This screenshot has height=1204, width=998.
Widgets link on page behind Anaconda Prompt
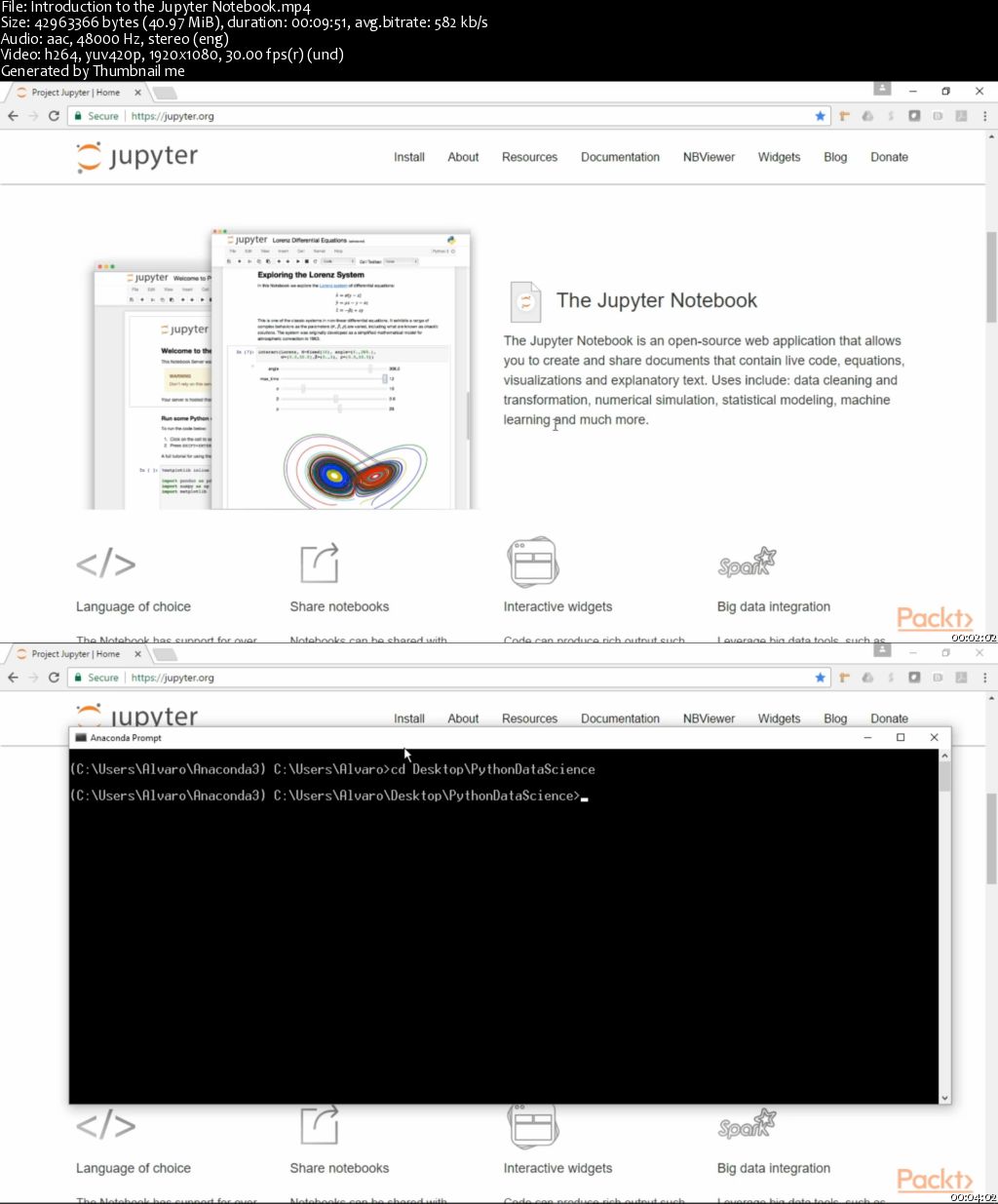779,719
